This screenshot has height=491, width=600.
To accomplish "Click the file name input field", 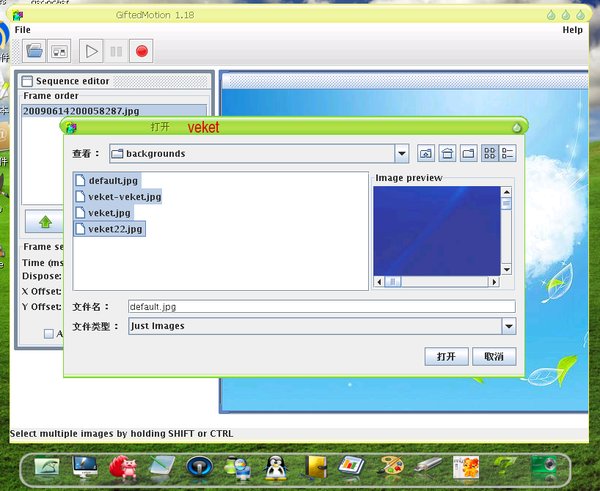I will tap(322, 307).
